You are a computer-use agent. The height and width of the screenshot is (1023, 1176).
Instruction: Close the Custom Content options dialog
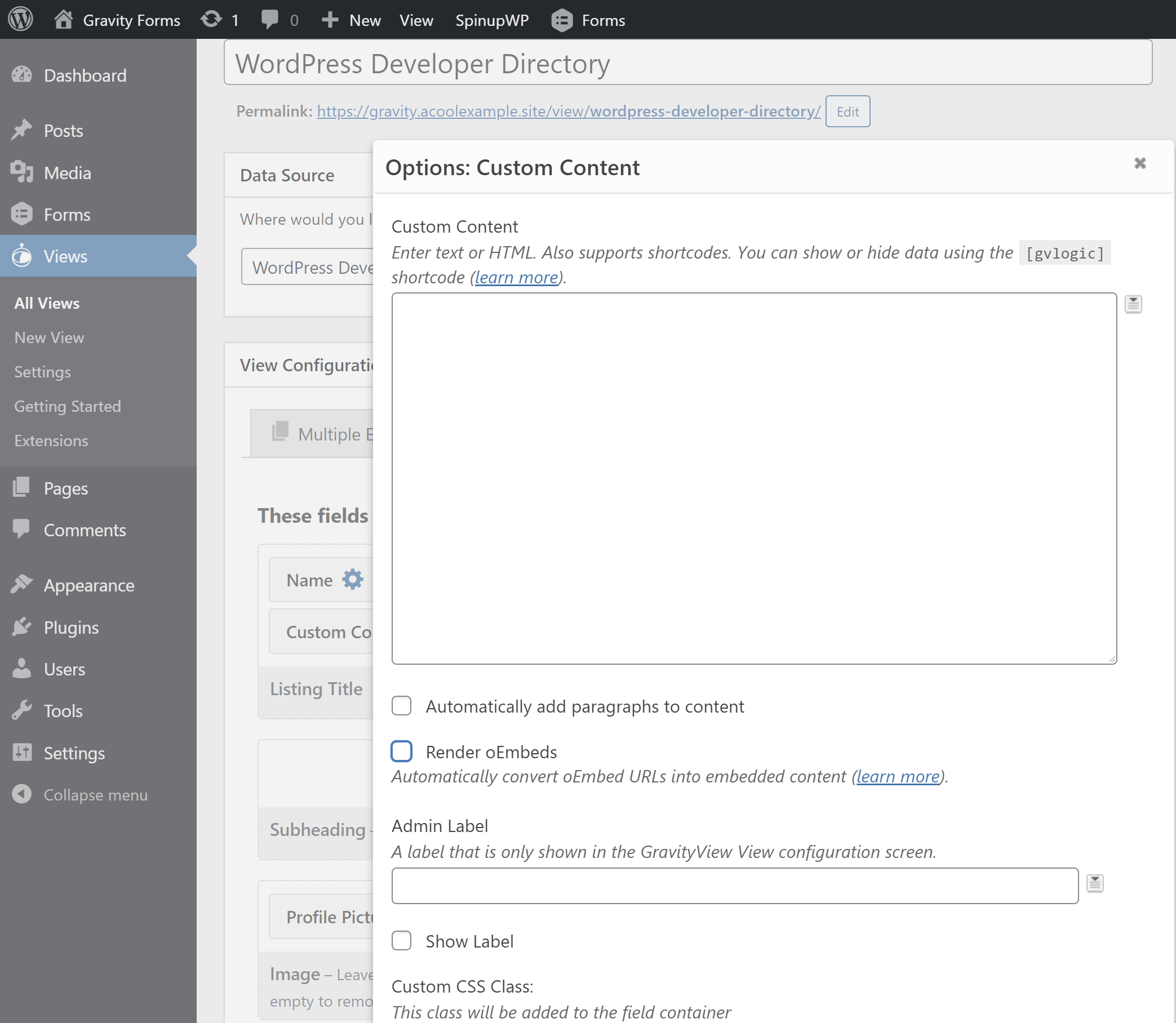1140,163
